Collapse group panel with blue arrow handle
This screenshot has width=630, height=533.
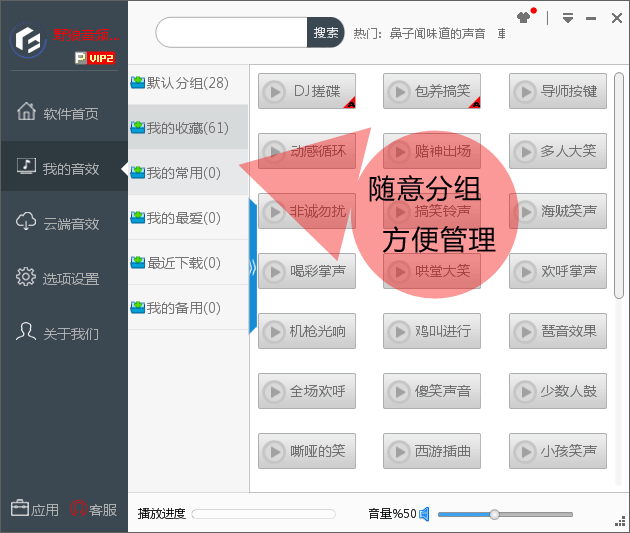coord(253,267)
